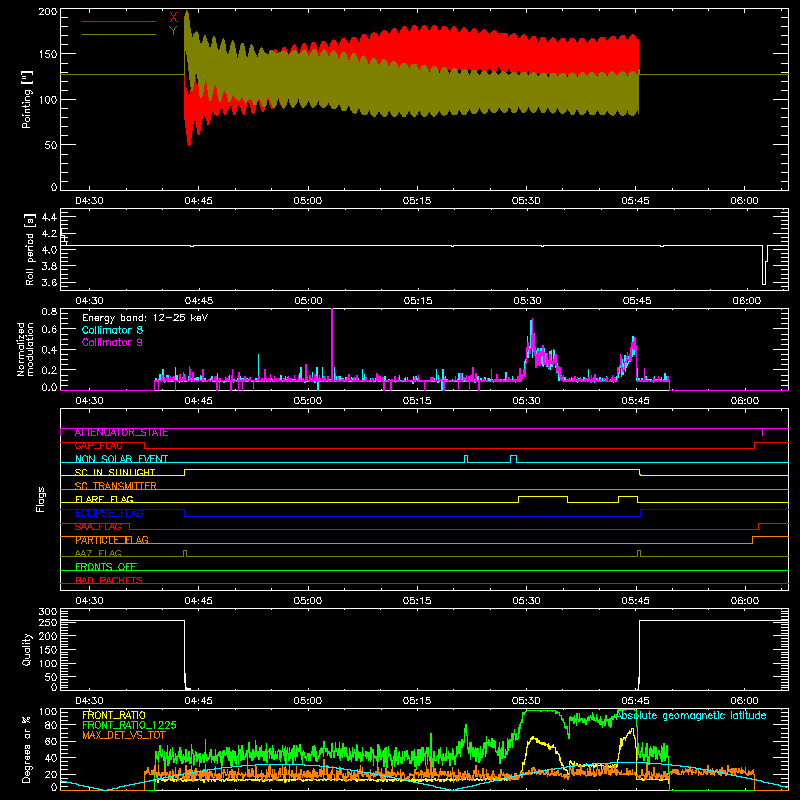
Task: Click the Roll period [s] axis title
Action: click(30, 249)
